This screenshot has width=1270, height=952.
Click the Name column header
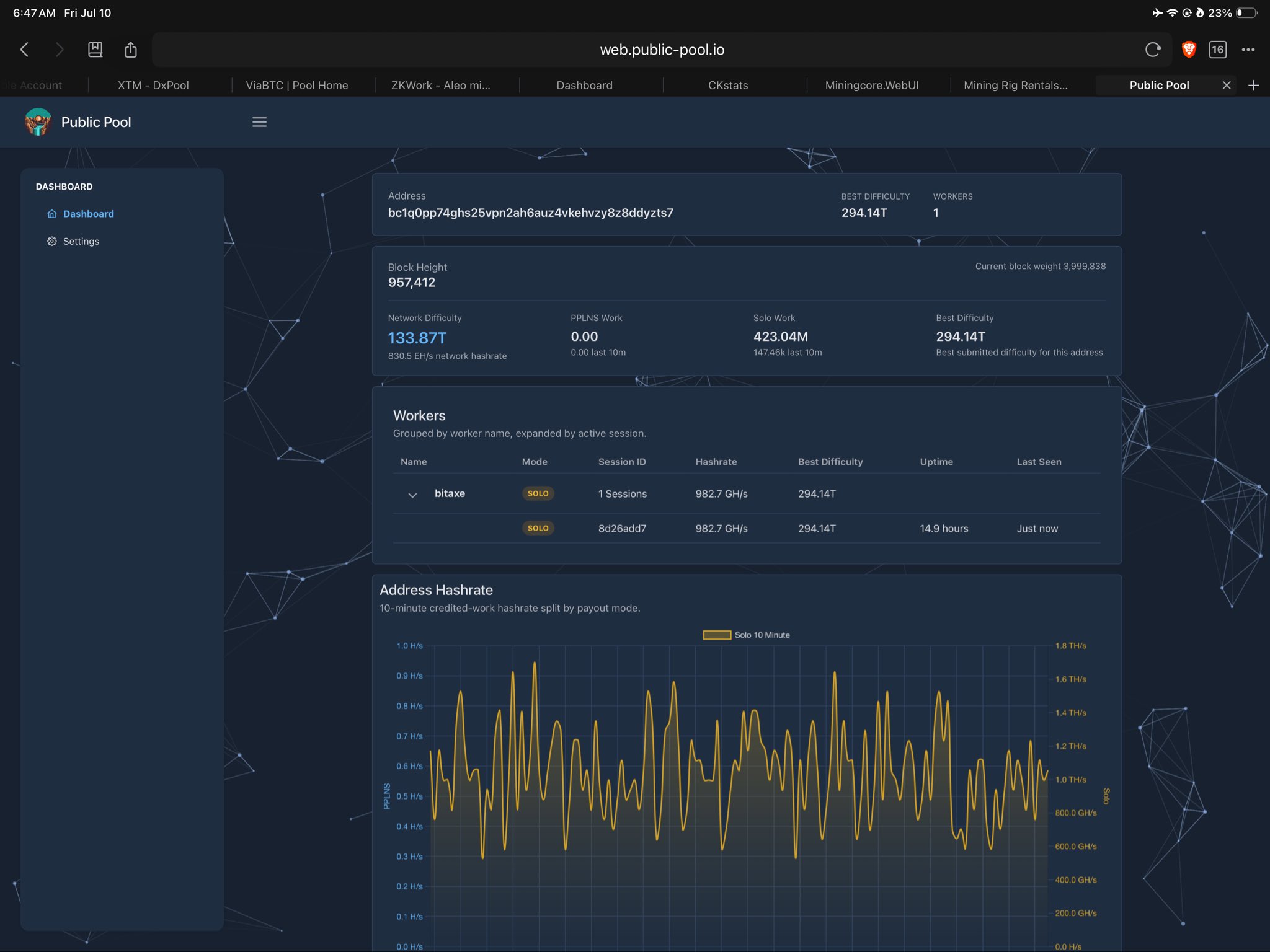(x=414, y=462)
